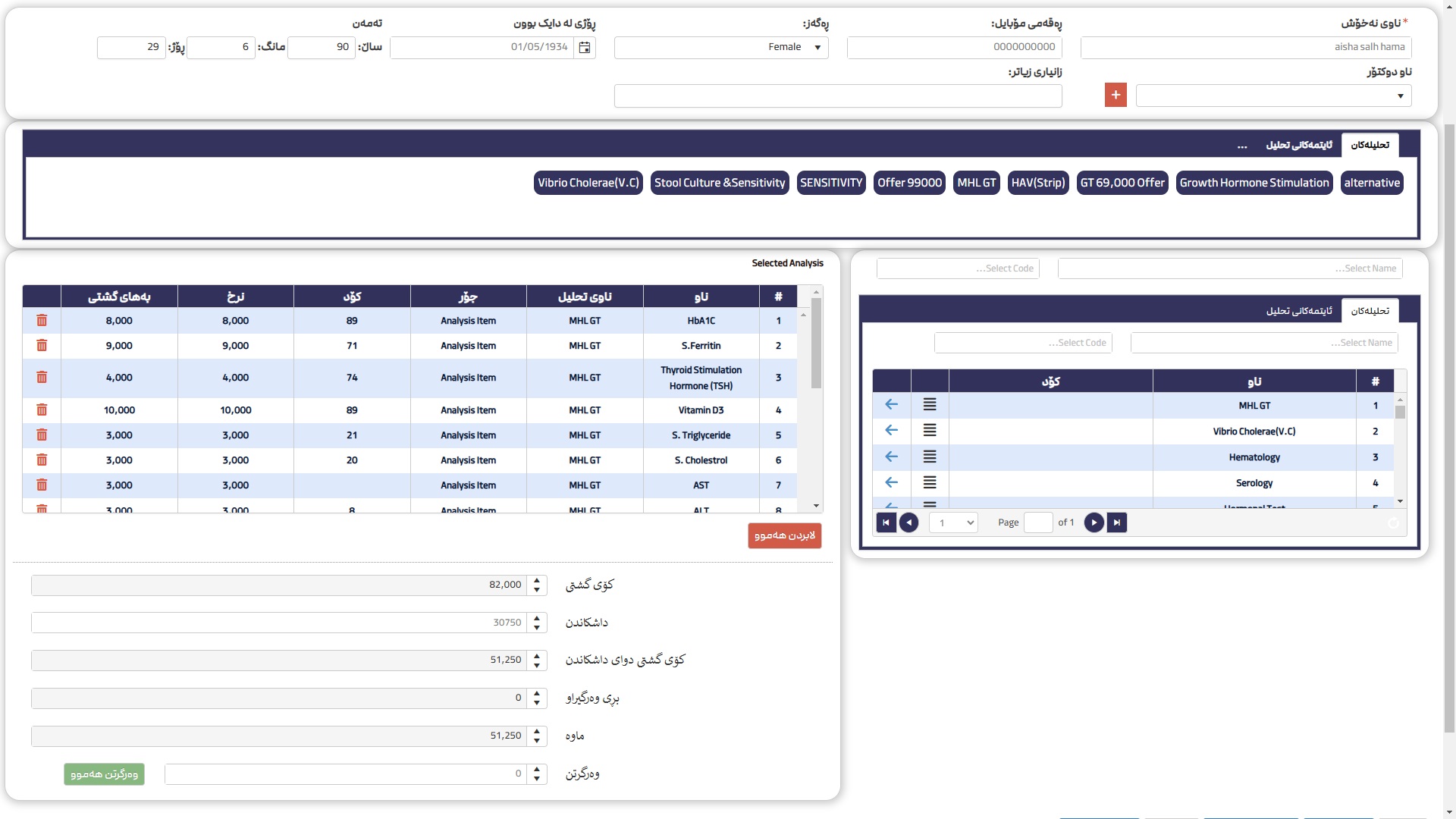
Task: Click the red remove all button
Action: coord(784,535)
